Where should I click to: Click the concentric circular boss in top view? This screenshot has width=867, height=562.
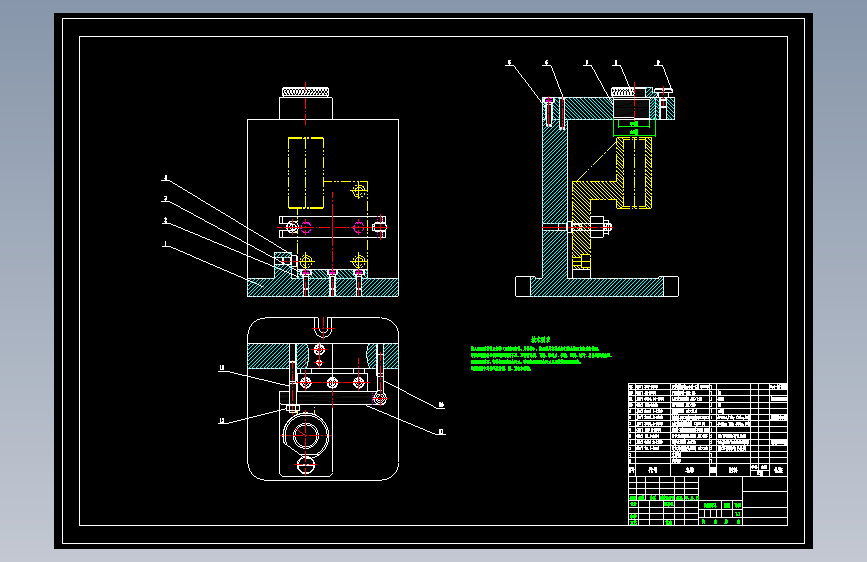pos(305,435)
